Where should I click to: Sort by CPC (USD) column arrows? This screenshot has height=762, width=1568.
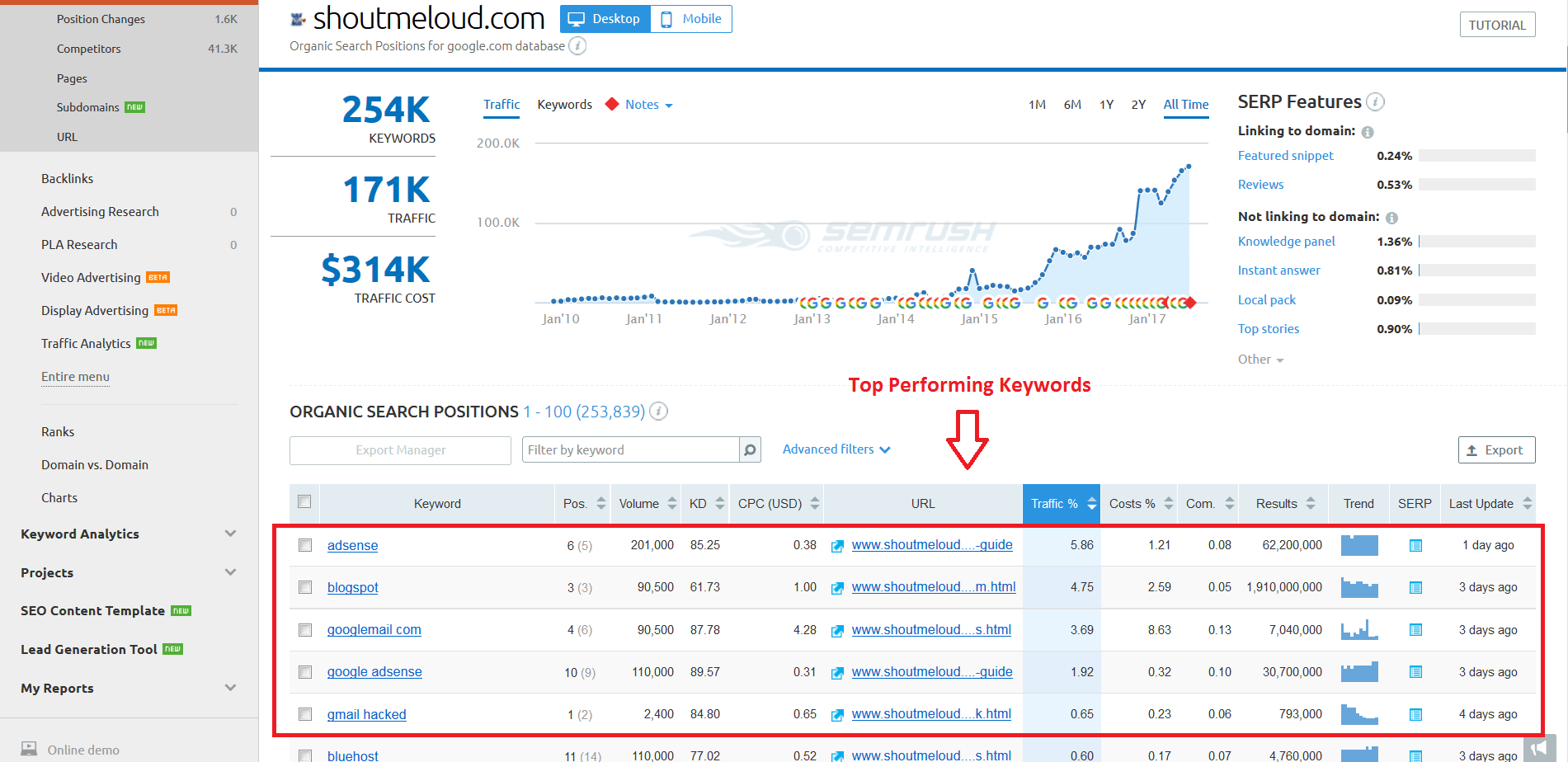(815, 503)
